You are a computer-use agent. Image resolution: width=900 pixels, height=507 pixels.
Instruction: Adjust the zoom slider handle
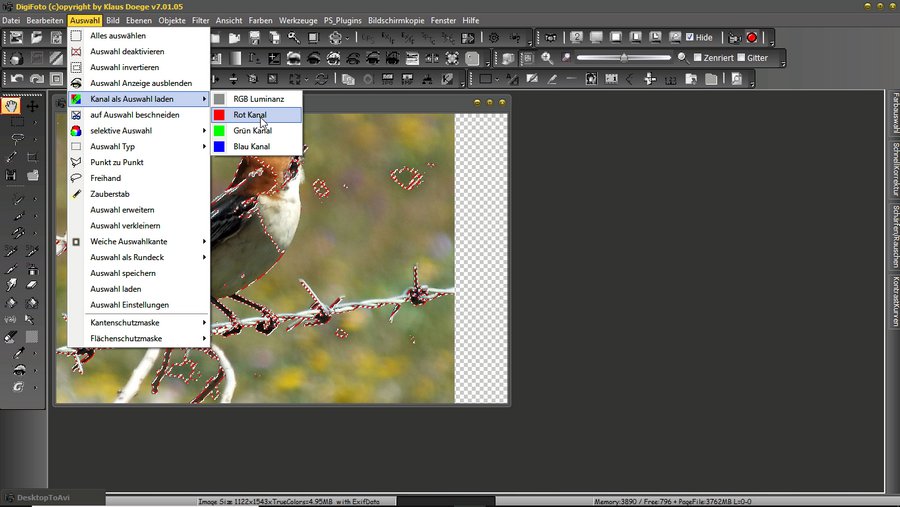click(624, 58)
